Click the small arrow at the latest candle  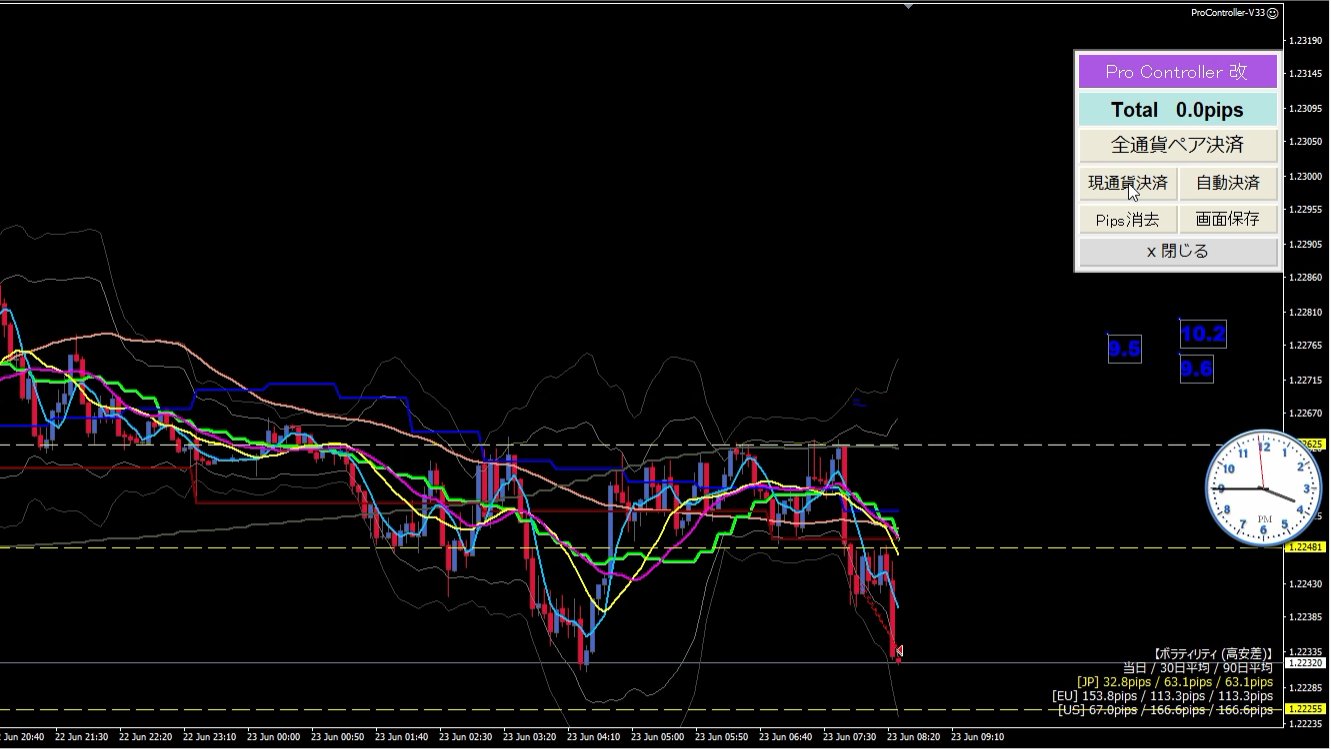click(900, 651)
